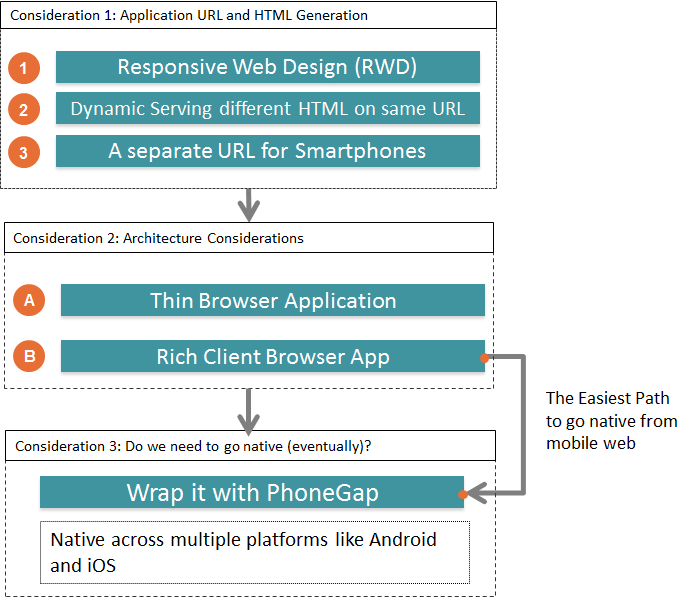Click the Rich Client Browser App bar
The image size is (693, 597).
[272, 356]
